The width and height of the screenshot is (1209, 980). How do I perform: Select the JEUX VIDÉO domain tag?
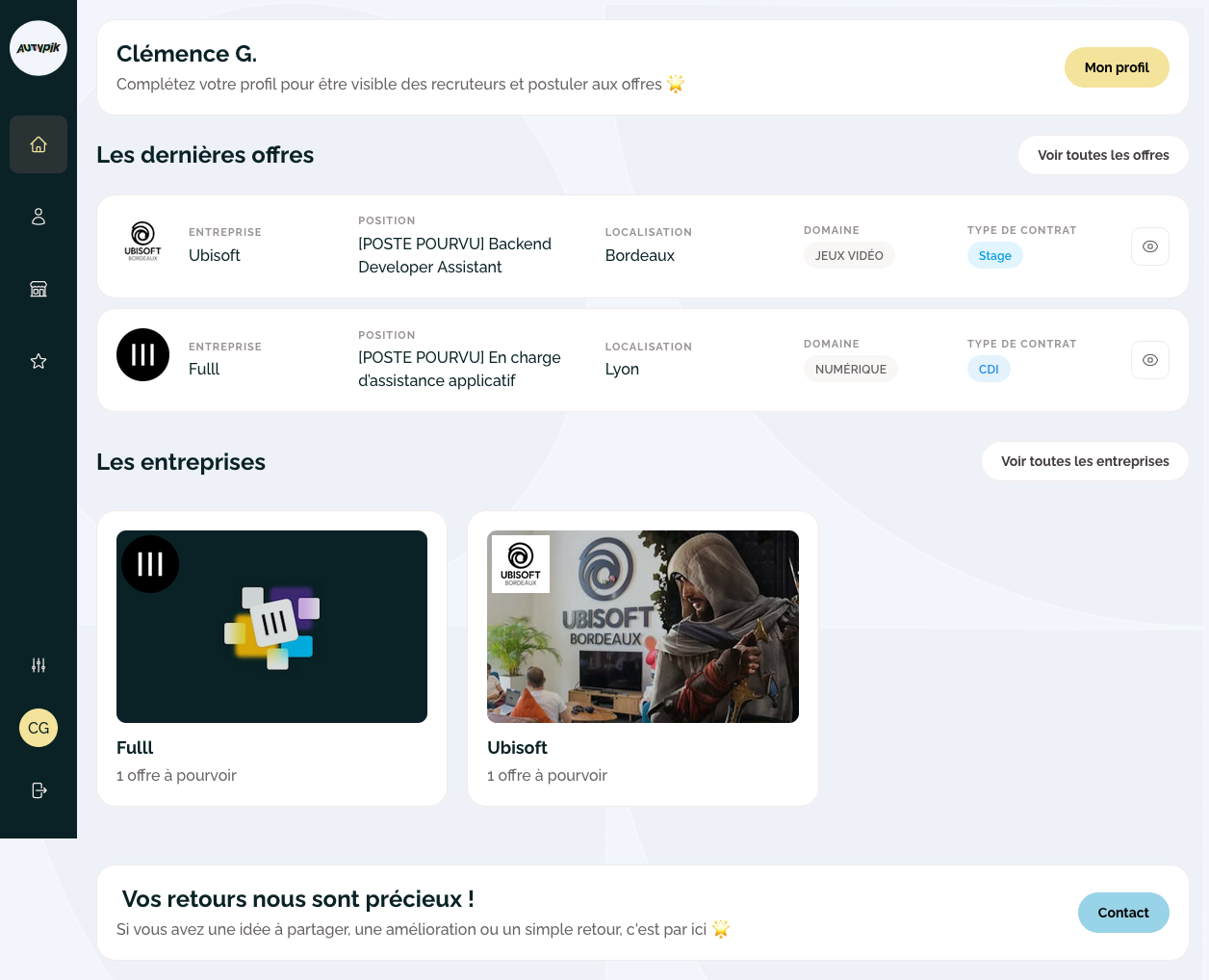849,255
